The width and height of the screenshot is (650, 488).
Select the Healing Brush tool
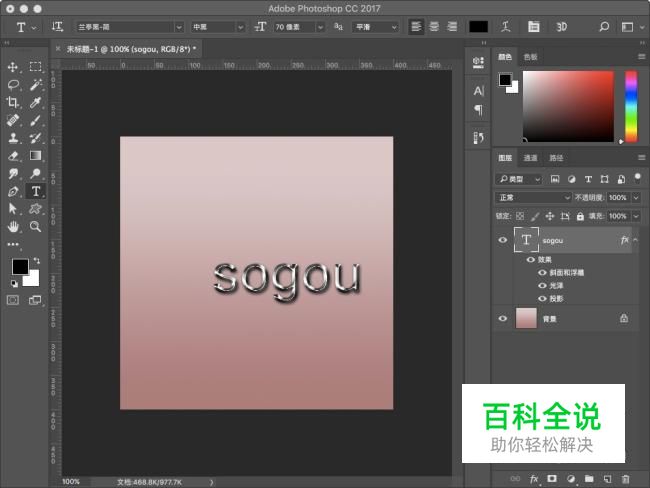pos(13,120)
